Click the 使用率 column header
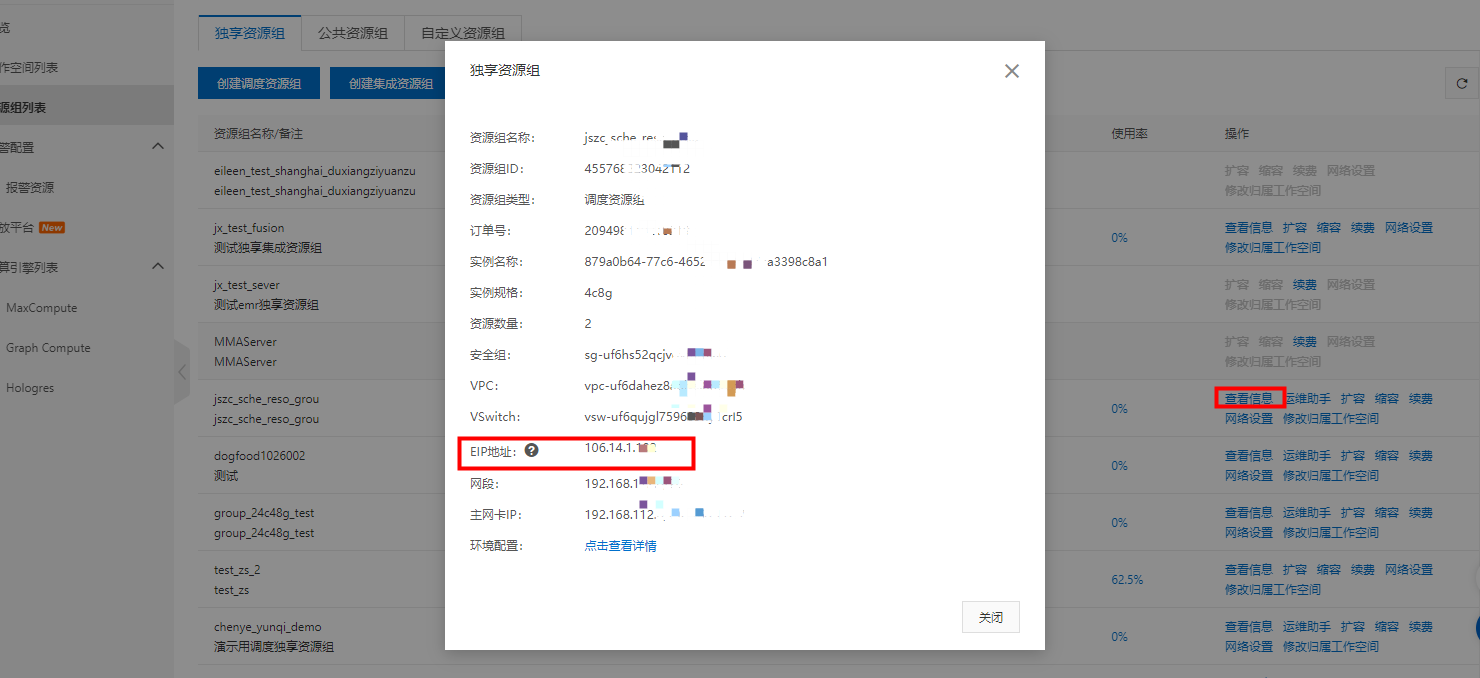1480x678 pixels. [1129, 133]
